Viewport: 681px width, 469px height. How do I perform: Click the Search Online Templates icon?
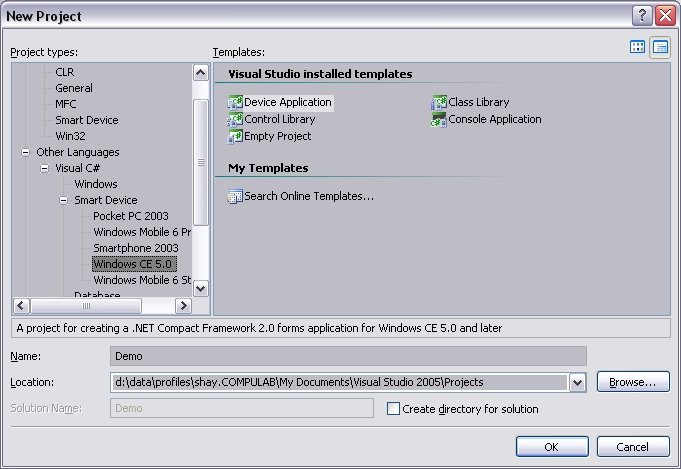(x=235, y=196)
